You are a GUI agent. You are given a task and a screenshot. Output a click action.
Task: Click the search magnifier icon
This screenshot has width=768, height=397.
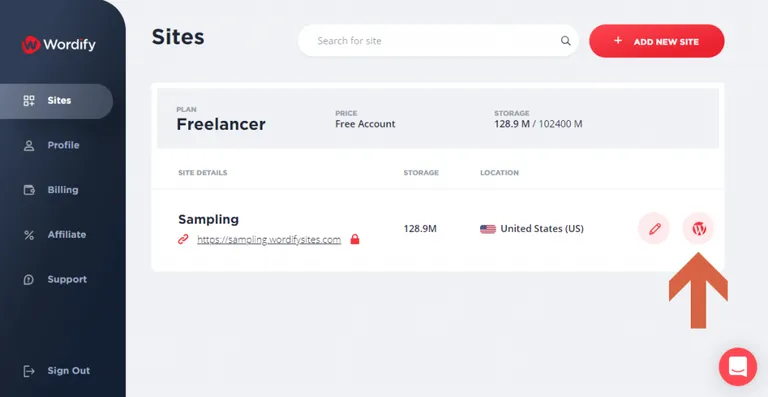(566, 41)
